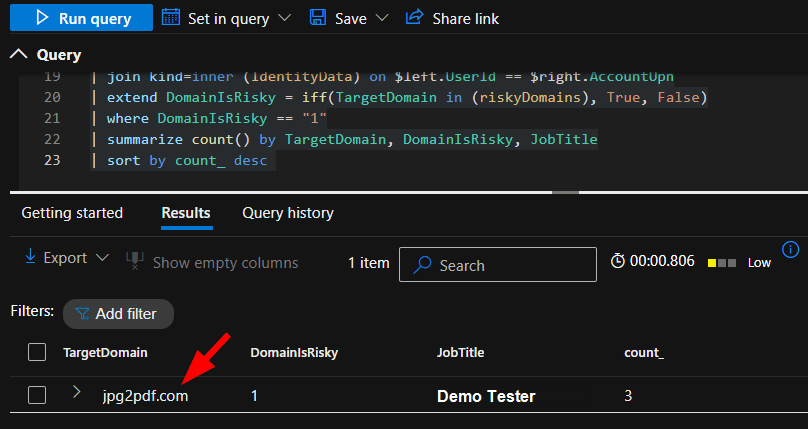
Task: Toggle the select-all header checkbox
Action: pos(37,352)
